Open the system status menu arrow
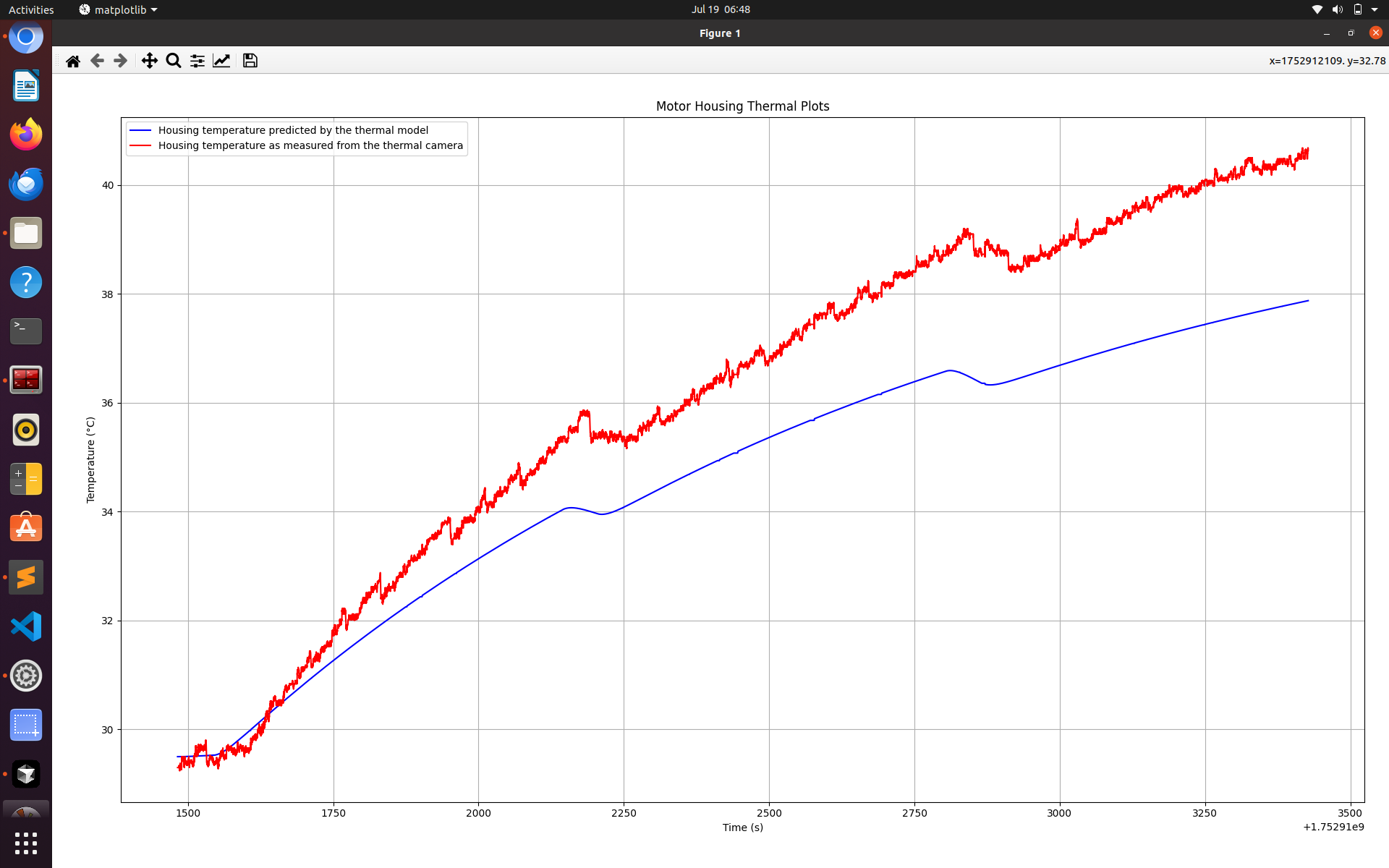Viewport: 1389px width, 868px height. 1375,9
